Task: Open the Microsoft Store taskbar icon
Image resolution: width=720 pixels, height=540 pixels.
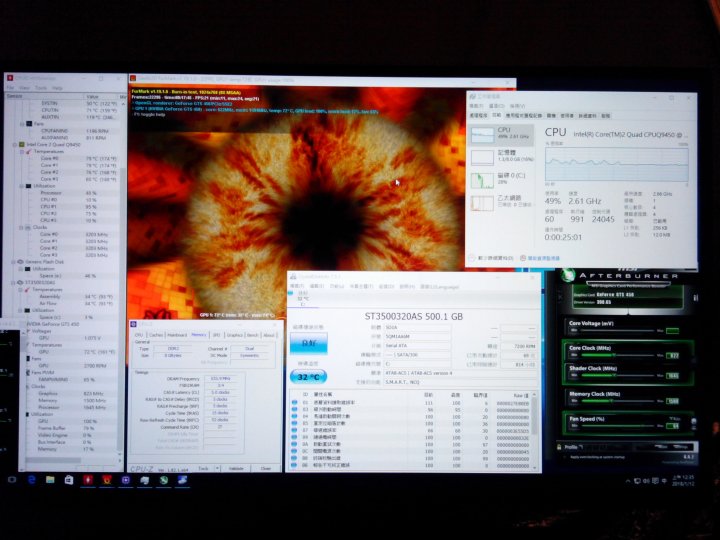Action: [x=69, y=480]
